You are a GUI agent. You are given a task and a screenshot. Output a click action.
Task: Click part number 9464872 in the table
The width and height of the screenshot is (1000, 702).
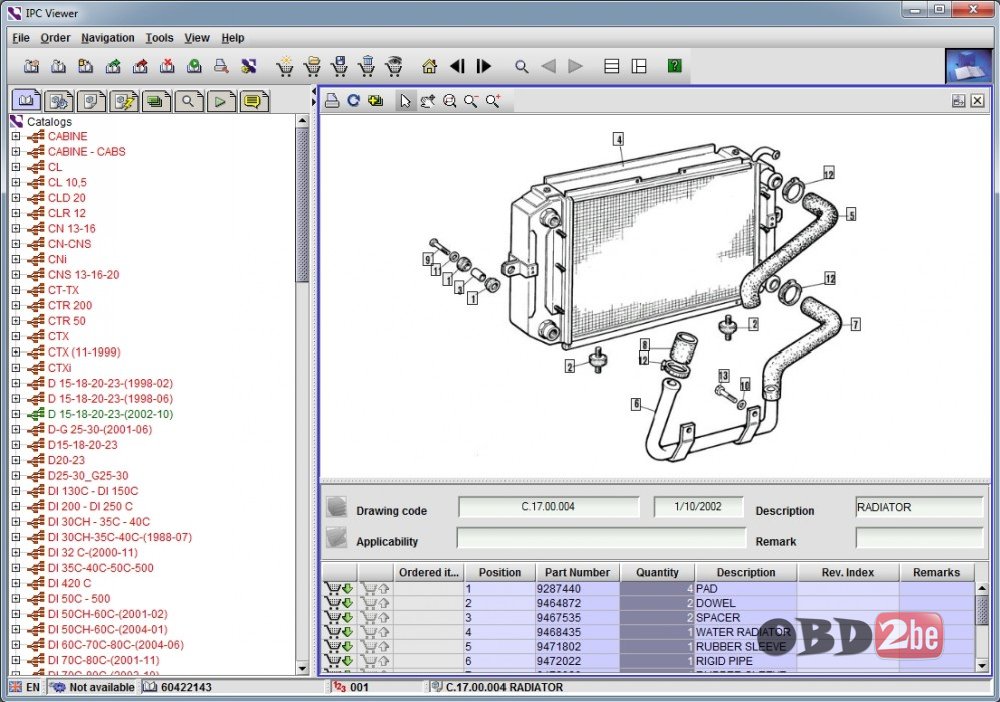point(559,603)
